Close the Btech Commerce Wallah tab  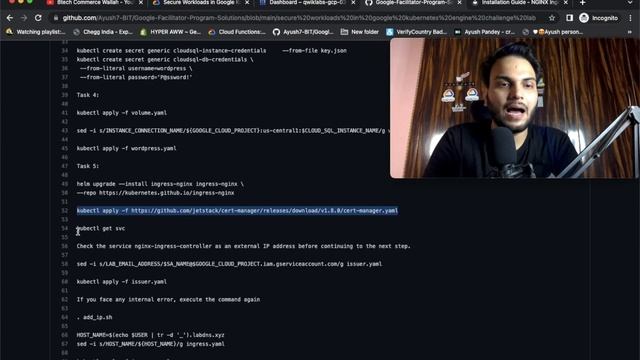tap(141, 2)
